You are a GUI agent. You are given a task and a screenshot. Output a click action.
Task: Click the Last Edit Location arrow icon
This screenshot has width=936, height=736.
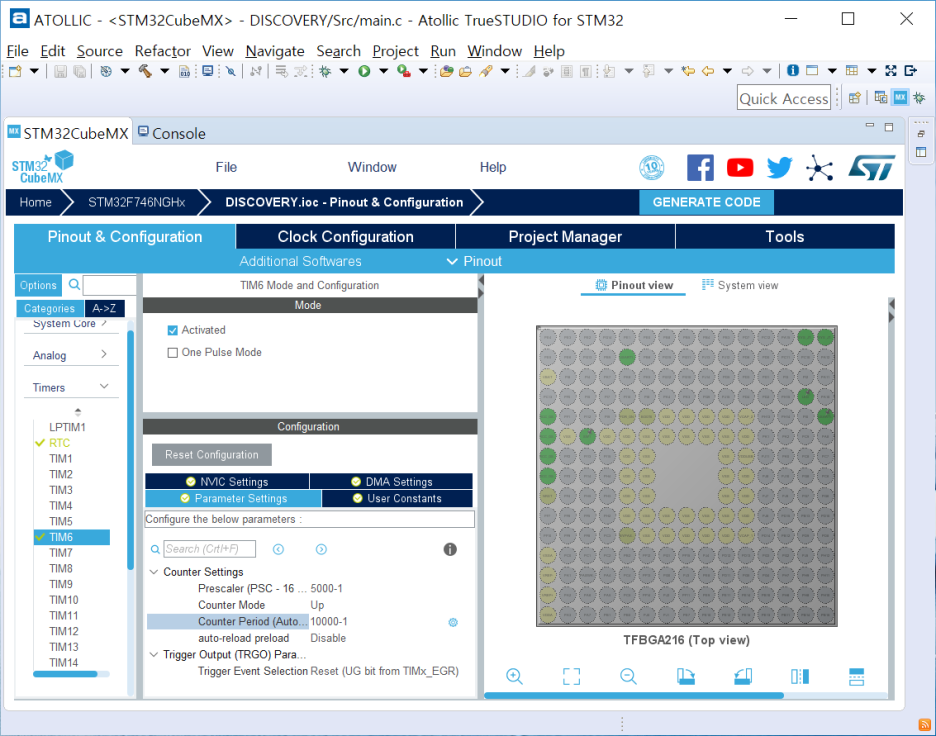pos(688,71)
